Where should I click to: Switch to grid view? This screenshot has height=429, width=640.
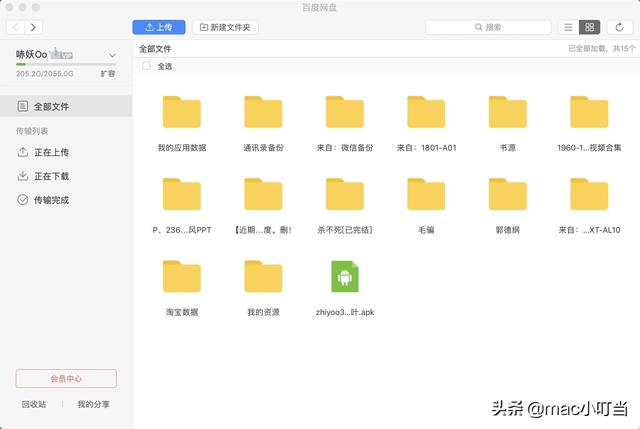589,27
